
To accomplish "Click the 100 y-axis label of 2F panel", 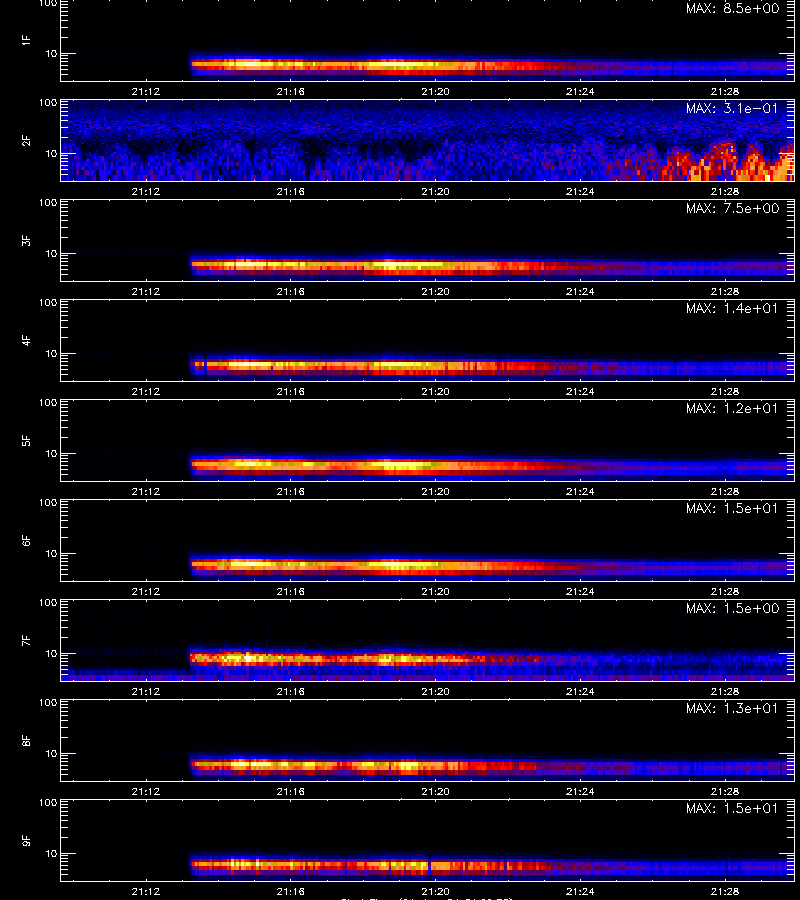I will (48, 103).
